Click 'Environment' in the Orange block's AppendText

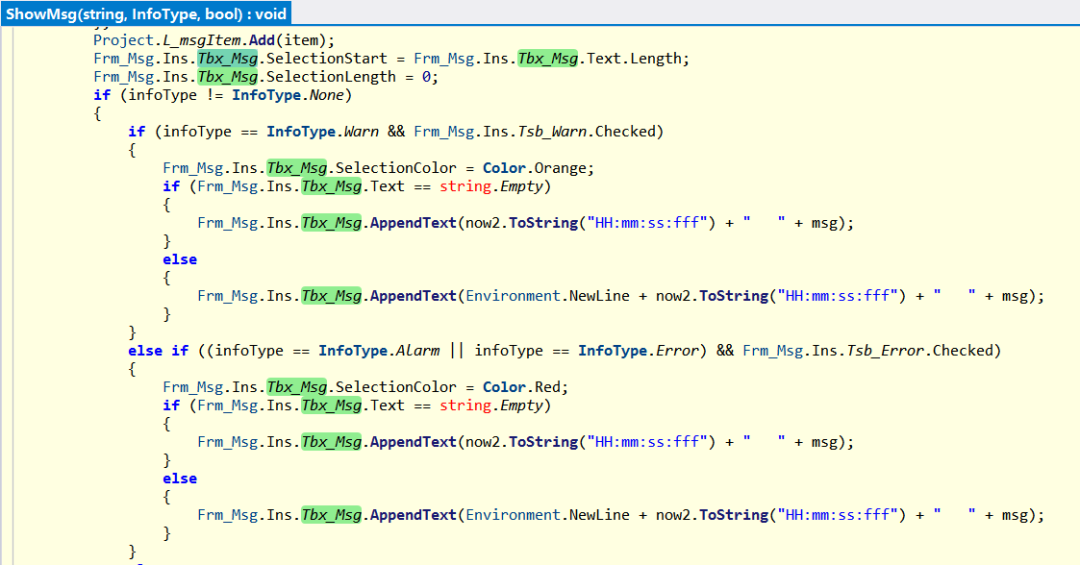tap(513, 296)
